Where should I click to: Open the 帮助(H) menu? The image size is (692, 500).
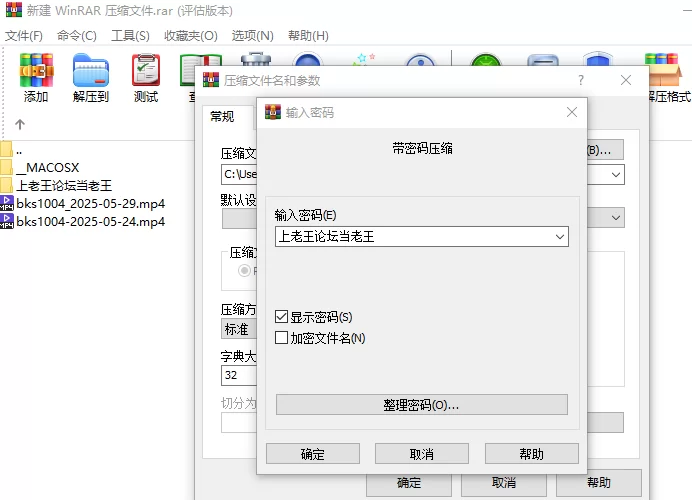pos(308,36)
